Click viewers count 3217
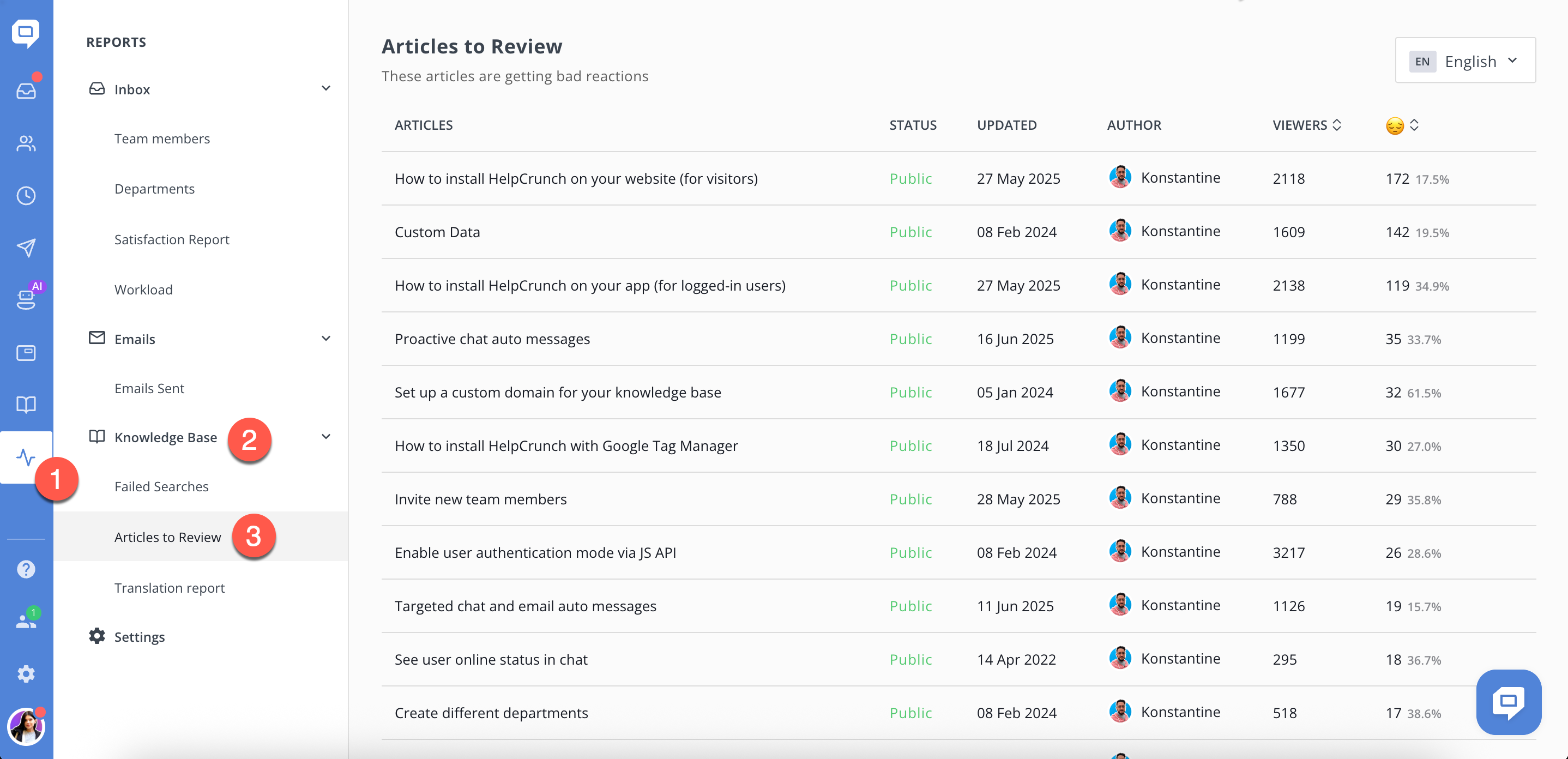This screenshot has width=1568, height=759. pyautogui.click(x=1289, y=553)
